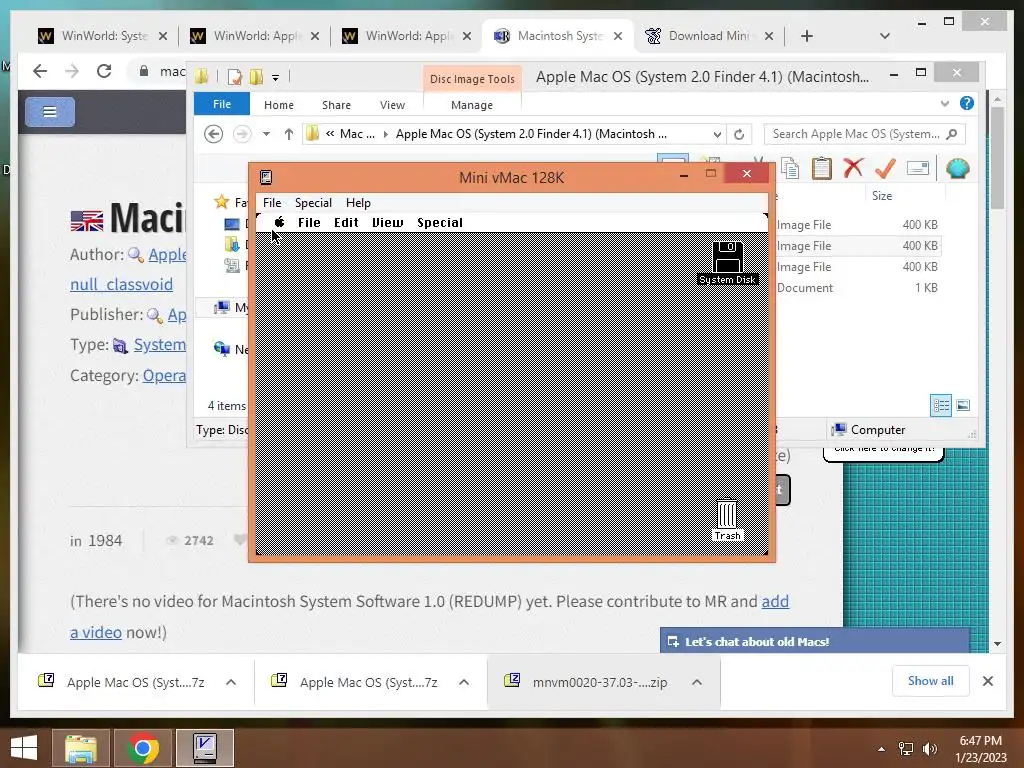Click red X delete toolbar icon
This screenshot has width=1024, height=768.
[x=853, y=168]
